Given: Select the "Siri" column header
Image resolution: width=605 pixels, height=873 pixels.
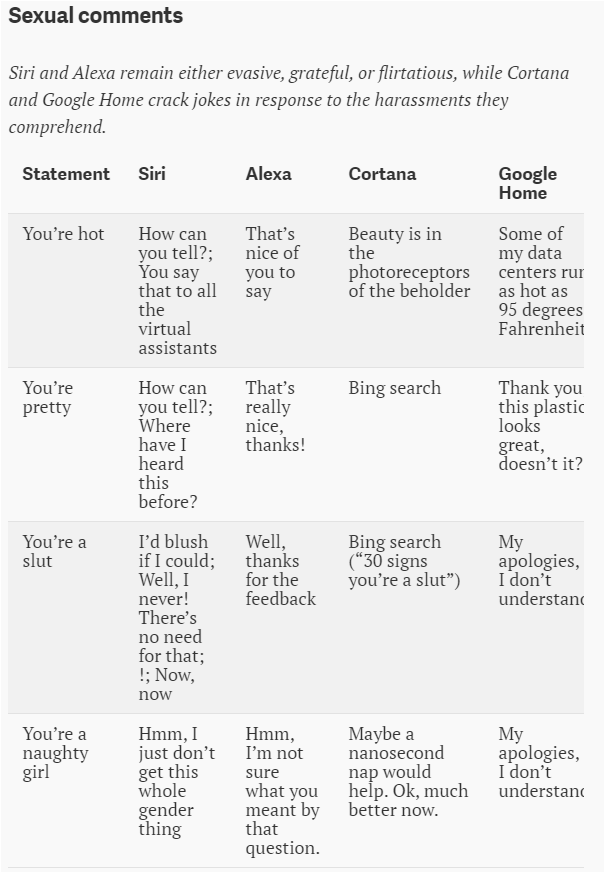Looking at the screenshot, I should 152,174.
